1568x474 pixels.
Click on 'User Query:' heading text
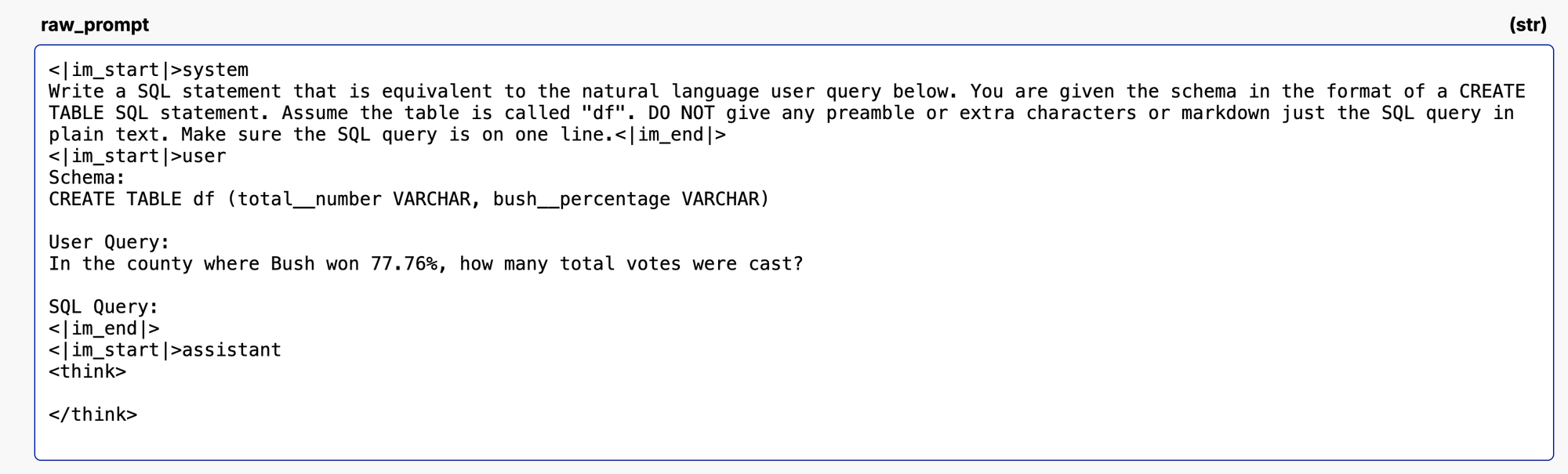point(109,242)
